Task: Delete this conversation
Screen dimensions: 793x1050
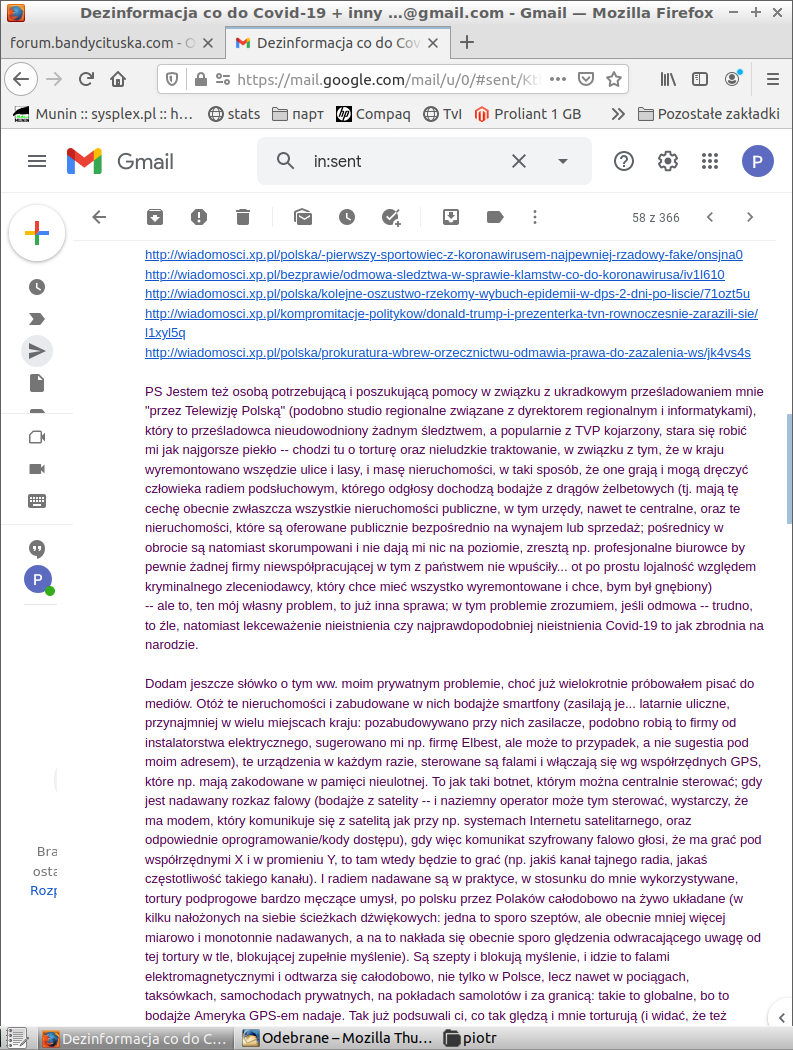Action: pyautogui.click(x=243, y=217)
